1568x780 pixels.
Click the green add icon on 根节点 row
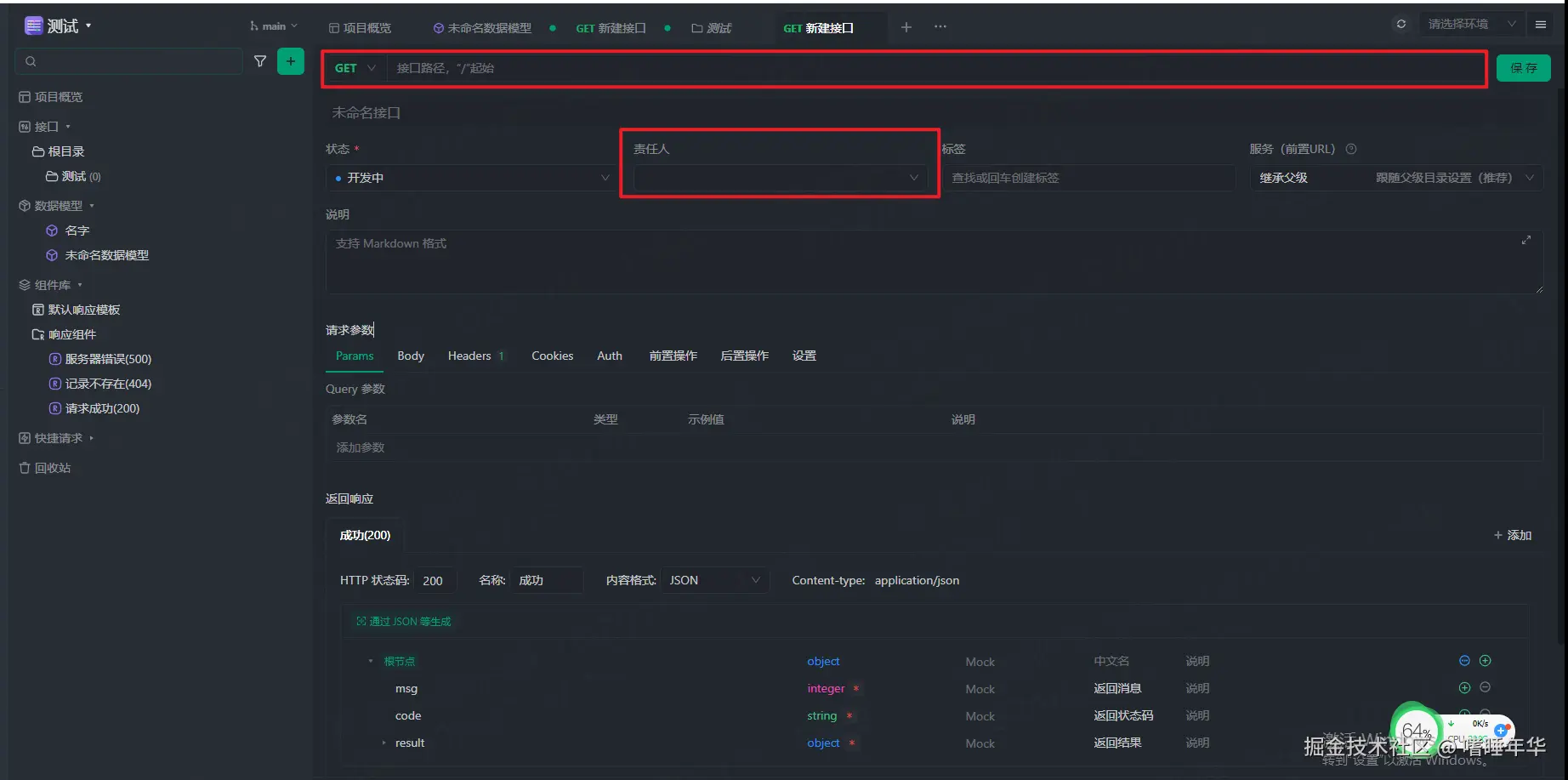1486,661
